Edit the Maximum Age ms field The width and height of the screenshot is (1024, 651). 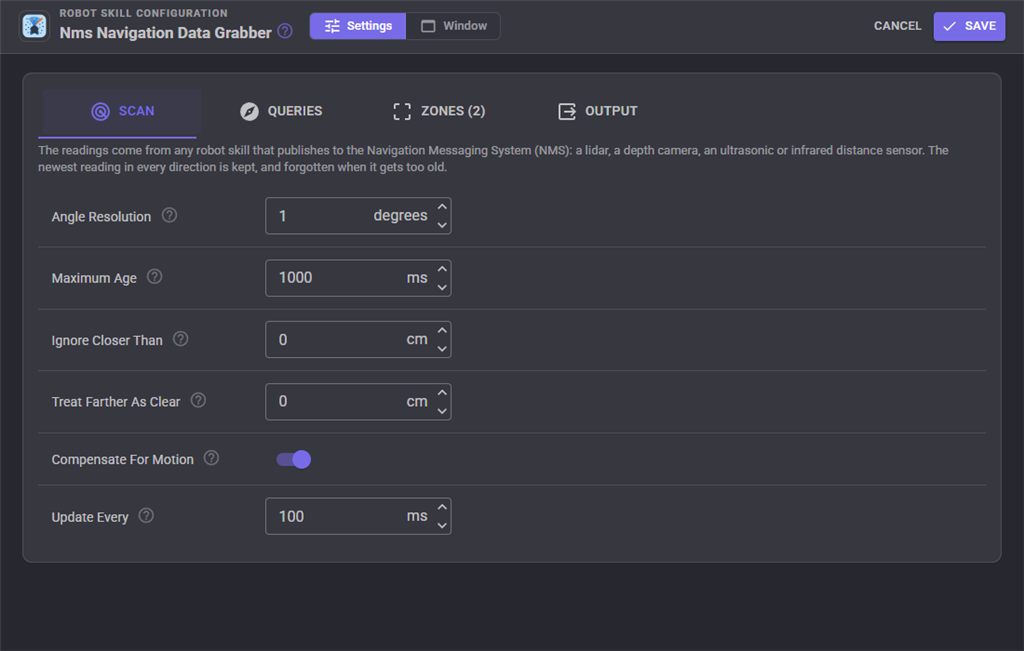358,278
